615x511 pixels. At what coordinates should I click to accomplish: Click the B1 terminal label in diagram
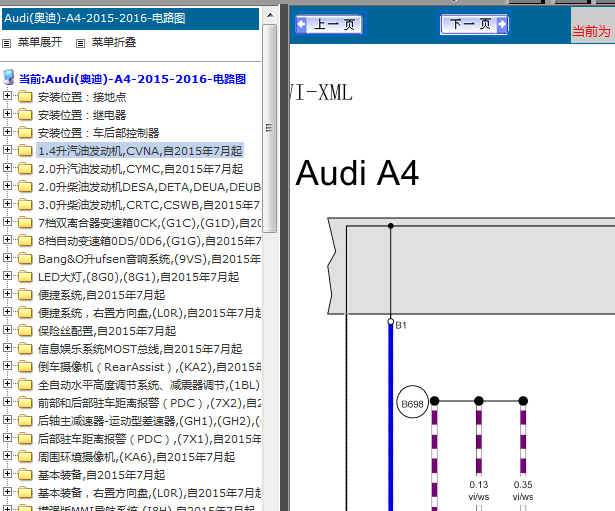tap(401, 325)
